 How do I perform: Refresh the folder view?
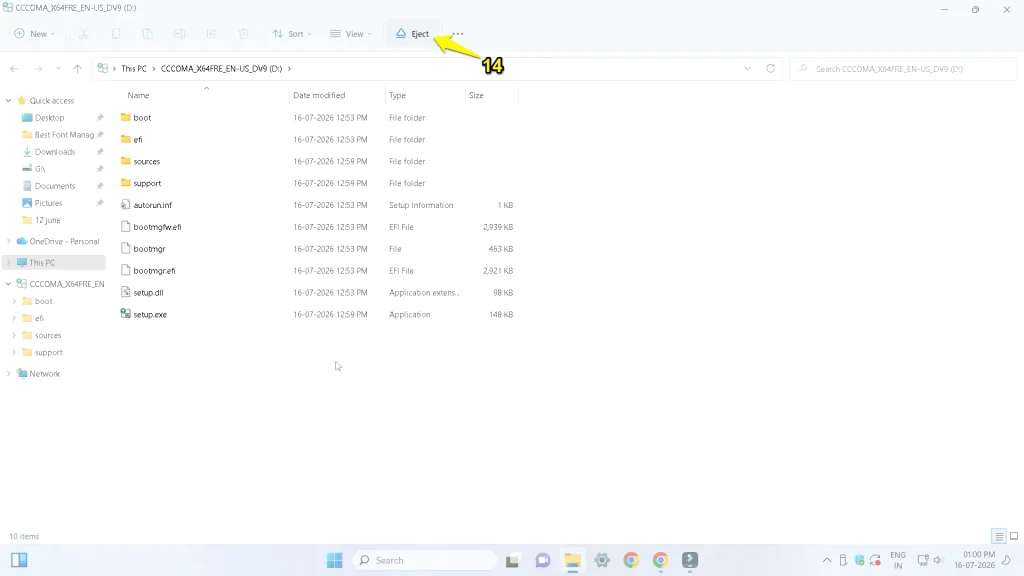[x=771, y=69]
